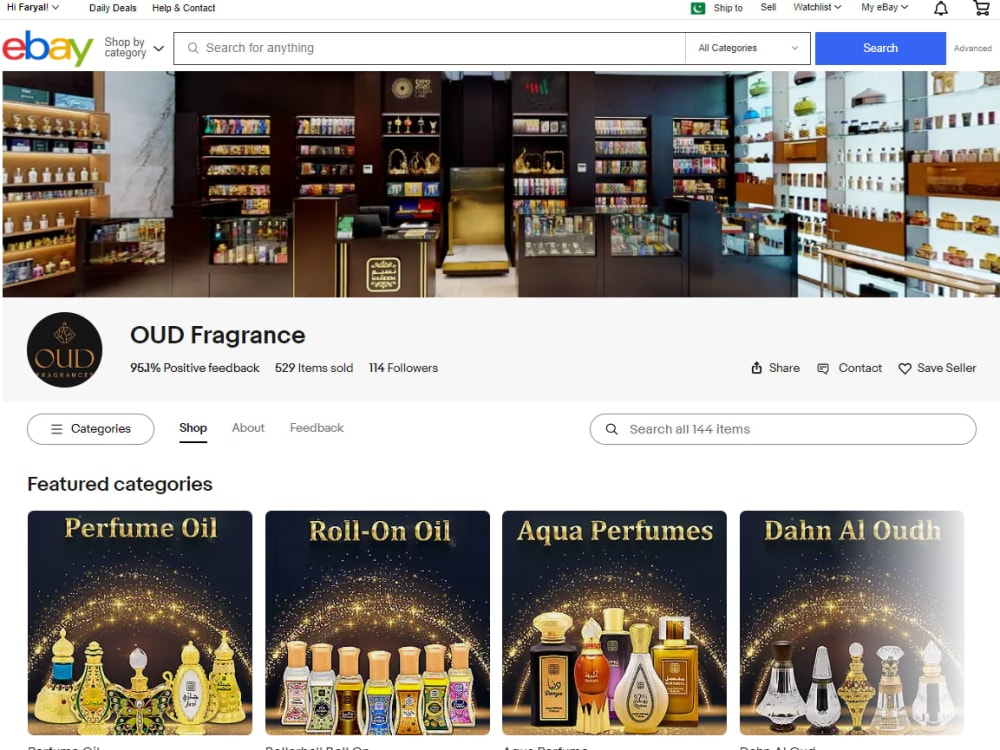Screen dimensions: 1000x750
Task: Focus the Search all 144 items field
Action: tap(783, 429)
